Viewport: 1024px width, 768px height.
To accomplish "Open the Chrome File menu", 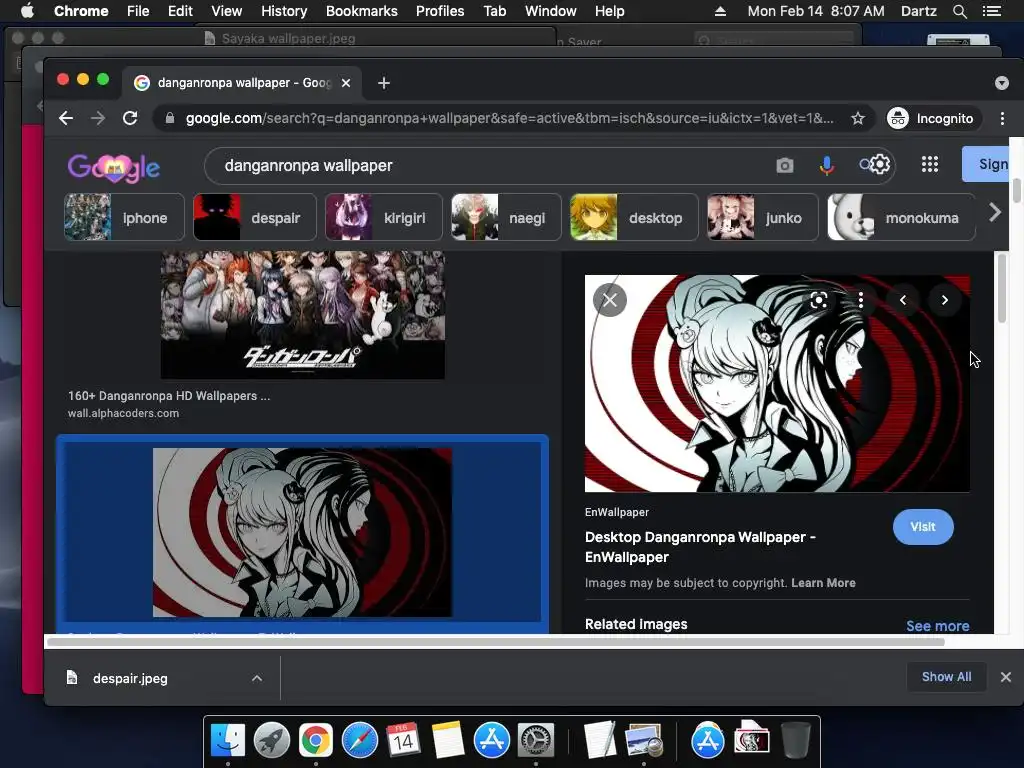I will click(138, 11).
